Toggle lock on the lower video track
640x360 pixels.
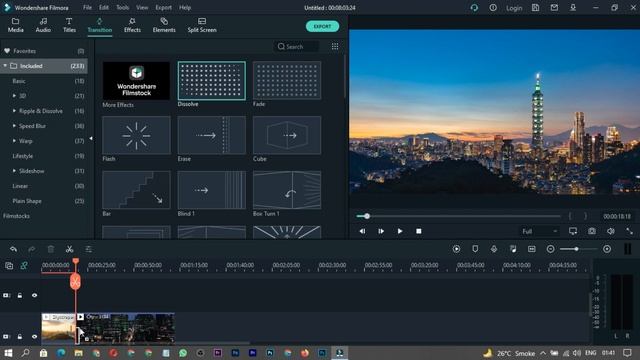pos(20,337)
